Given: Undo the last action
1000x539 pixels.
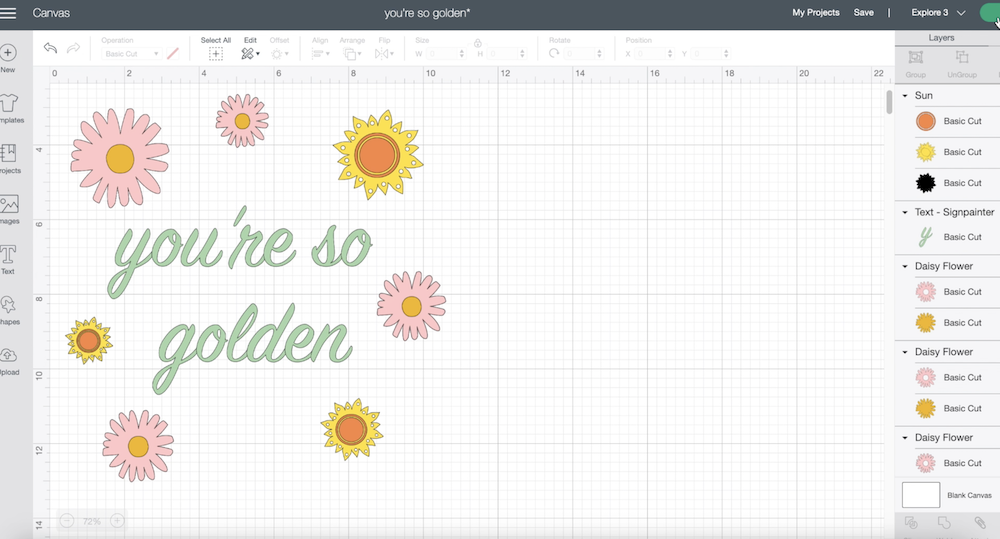Looking at the screenshot, I should (x=50, y=48).
